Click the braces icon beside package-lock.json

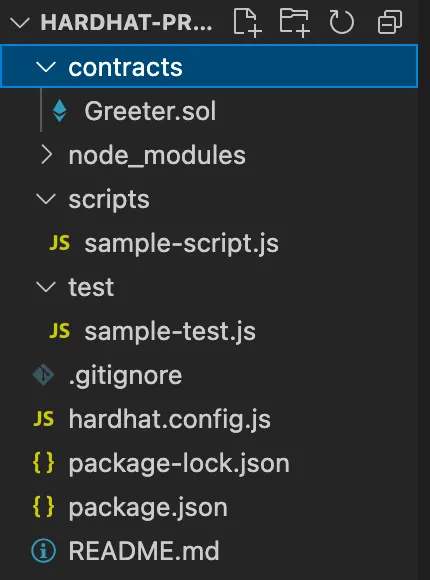click(44, 463)
